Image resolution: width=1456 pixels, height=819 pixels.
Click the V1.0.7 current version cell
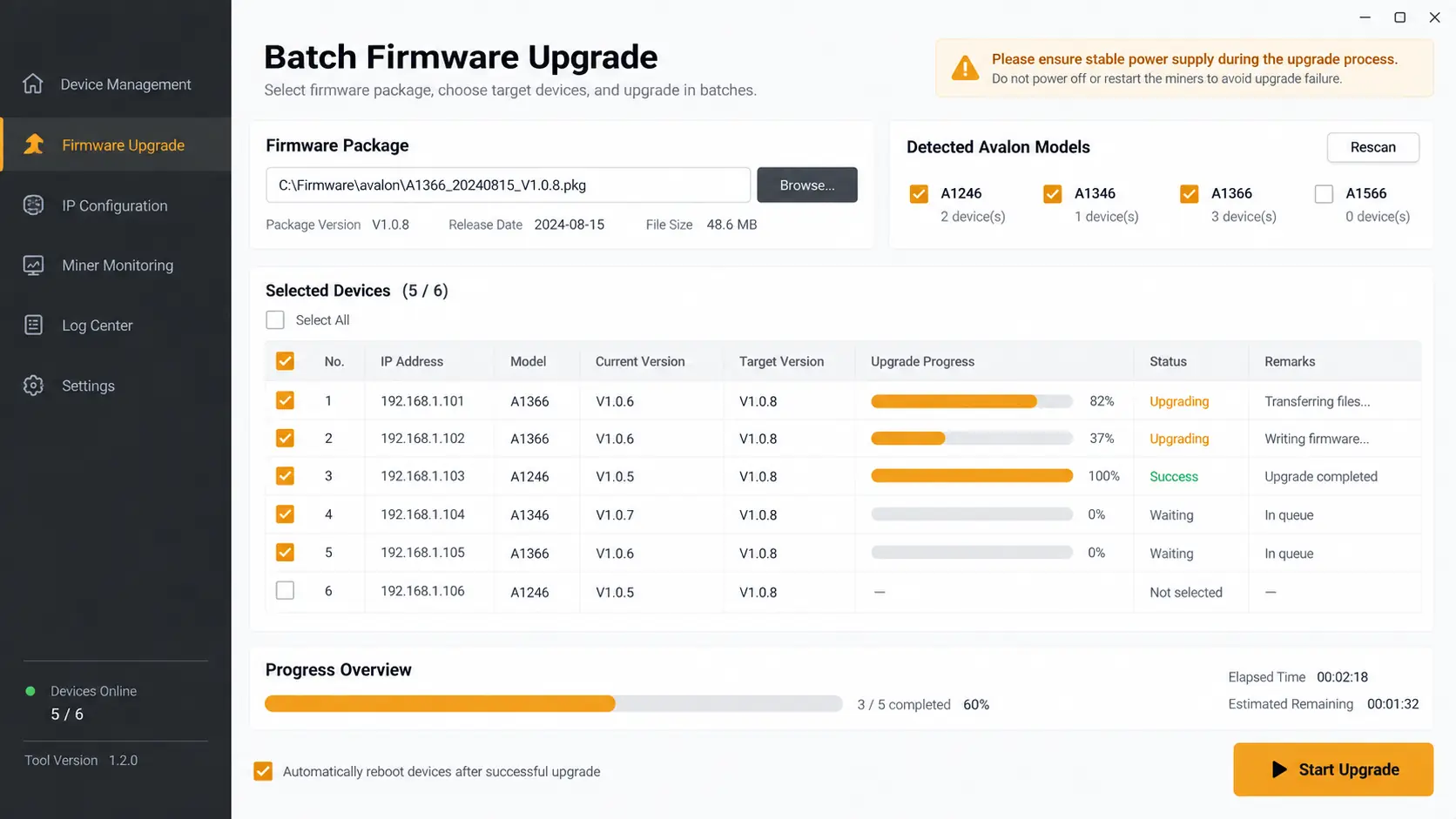(615, 515)
